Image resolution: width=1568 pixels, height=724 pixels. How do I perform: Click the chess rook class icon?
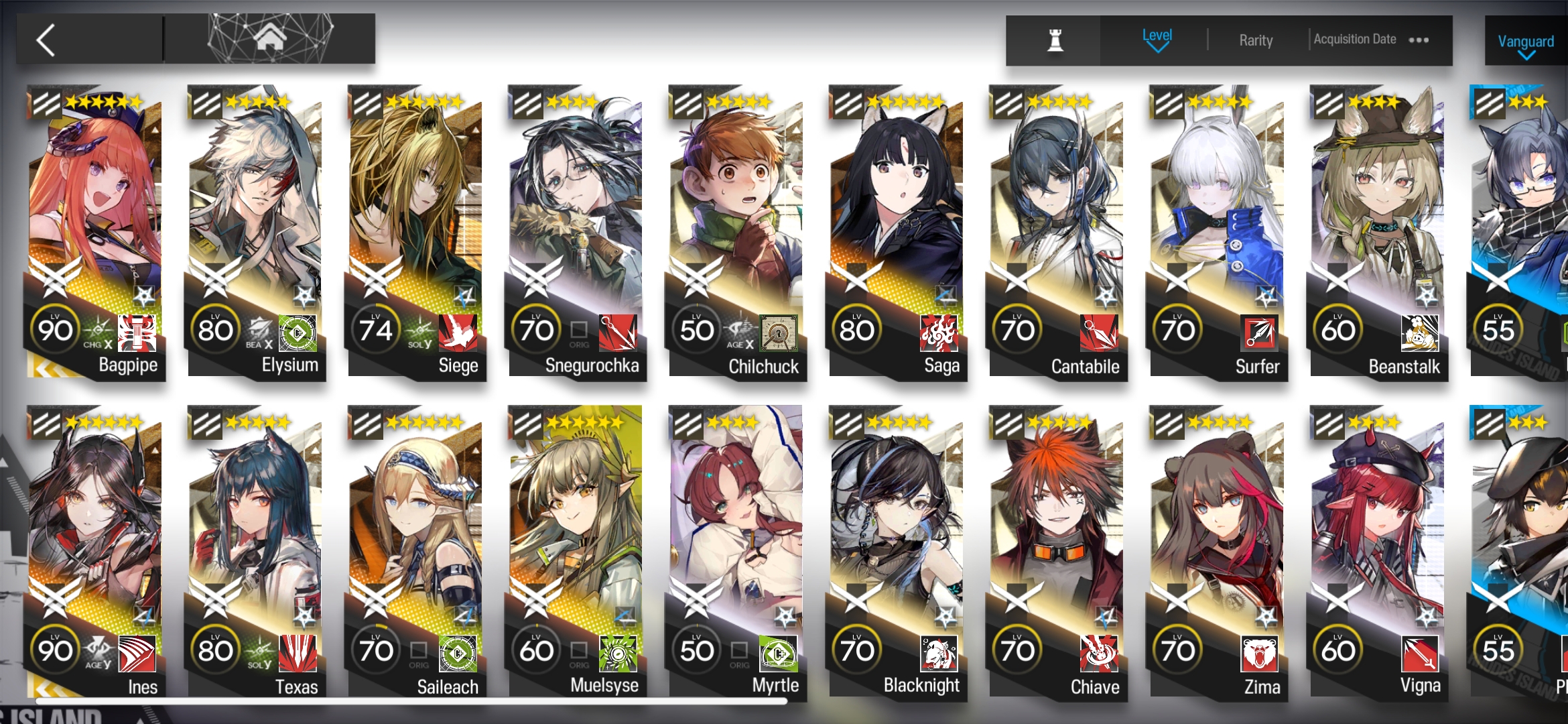pos(1055,40)
